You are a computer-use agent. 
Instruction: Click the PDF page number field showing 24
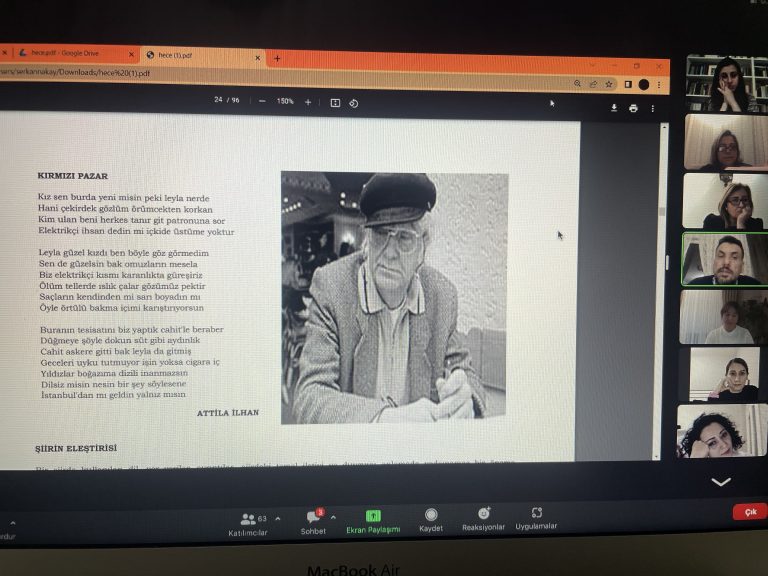[x=218, y=99]
